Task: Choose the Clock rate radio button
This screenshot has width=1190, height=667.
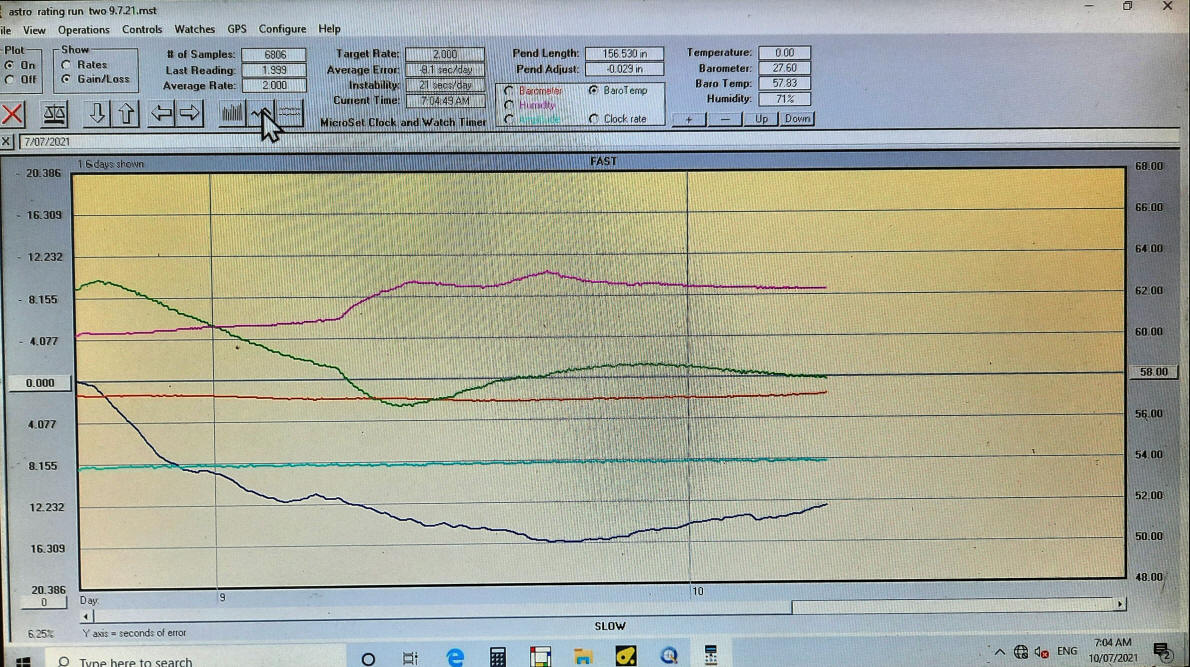Action: pyautogui.click(x=595, y=119)
